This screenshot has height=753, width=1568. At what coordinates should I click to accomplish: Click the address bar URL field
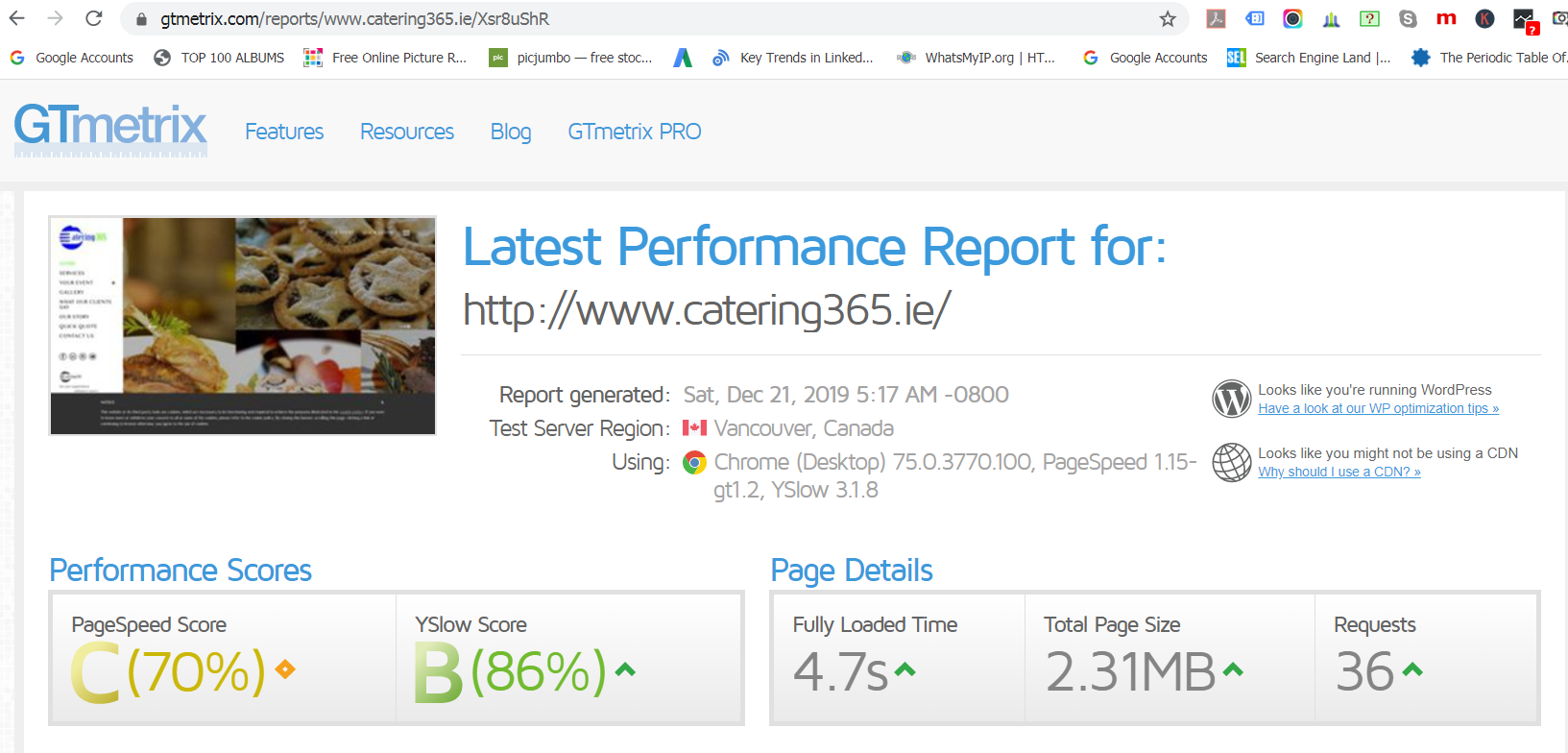coord(653,19)
